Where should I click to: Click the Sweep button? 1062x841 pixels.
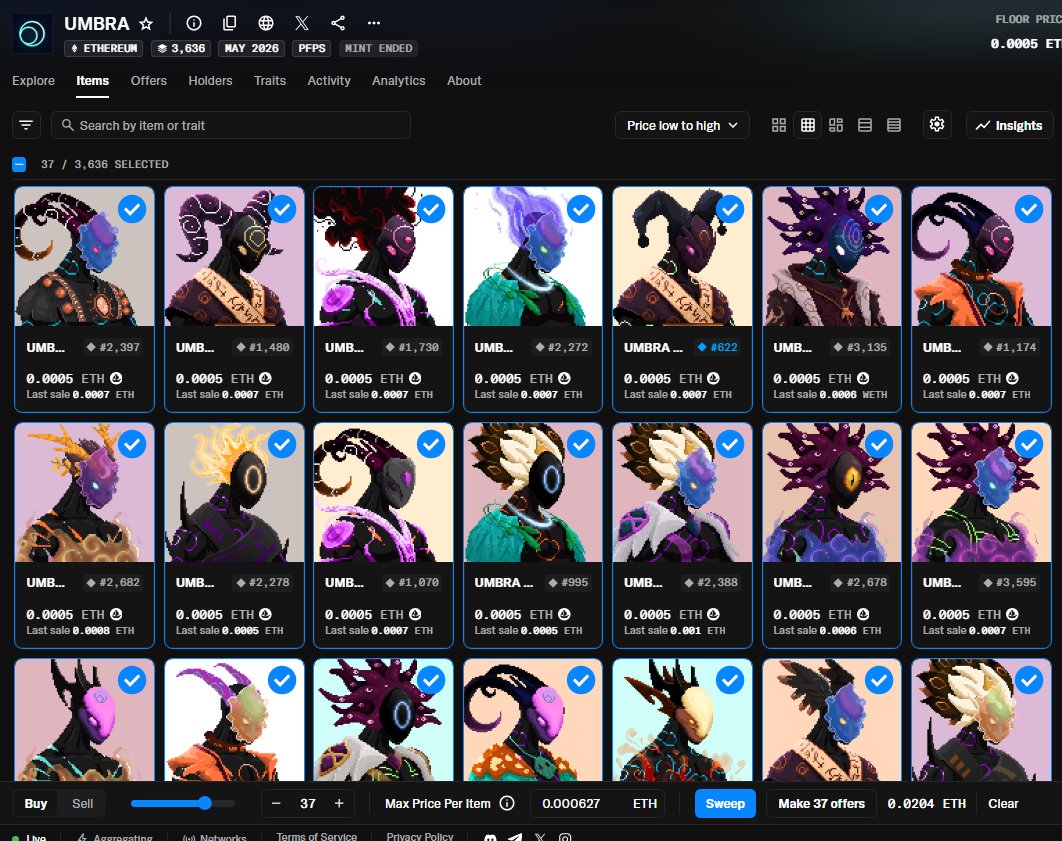point(725,804)
